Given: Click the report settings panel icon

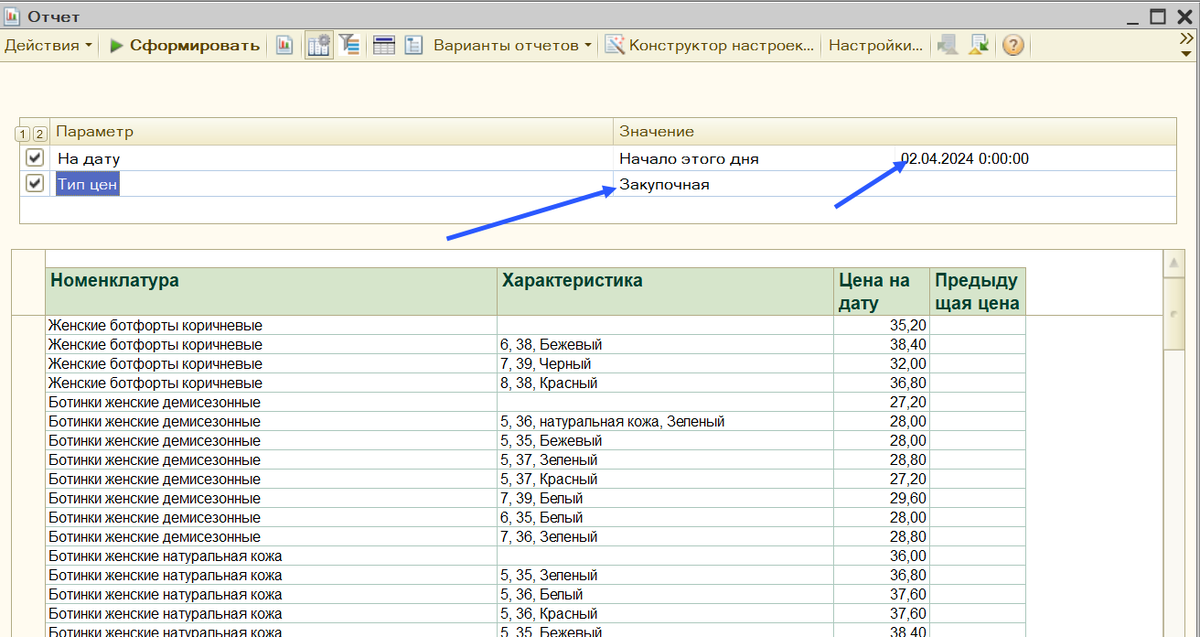Looking at the screenshot, I should (x=318, y=45).
